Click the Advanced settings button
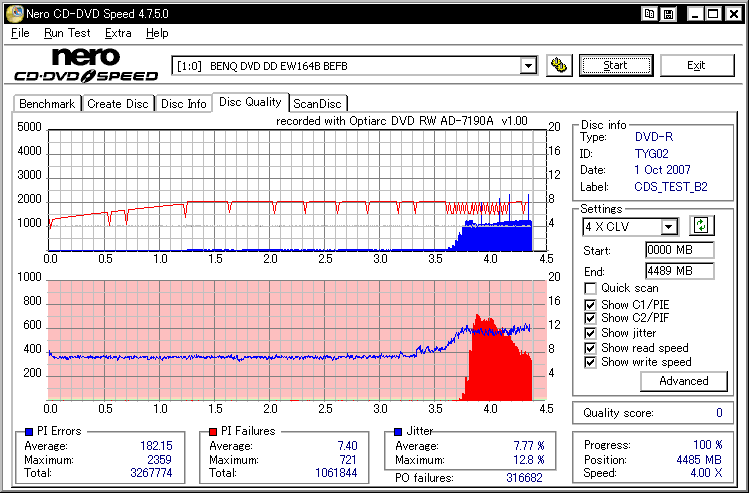The height and width of the screenshot is (493, 749). pyautogui.click(x=684, y=381)
